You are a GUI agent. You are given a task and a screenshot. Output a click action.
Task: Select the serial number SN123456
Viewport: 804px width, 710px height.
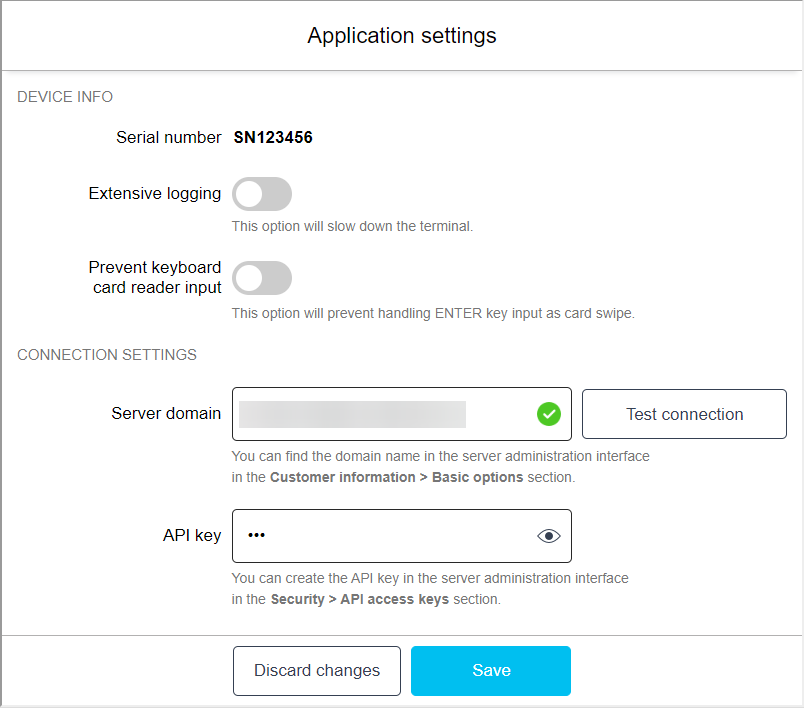coord(273,138)
